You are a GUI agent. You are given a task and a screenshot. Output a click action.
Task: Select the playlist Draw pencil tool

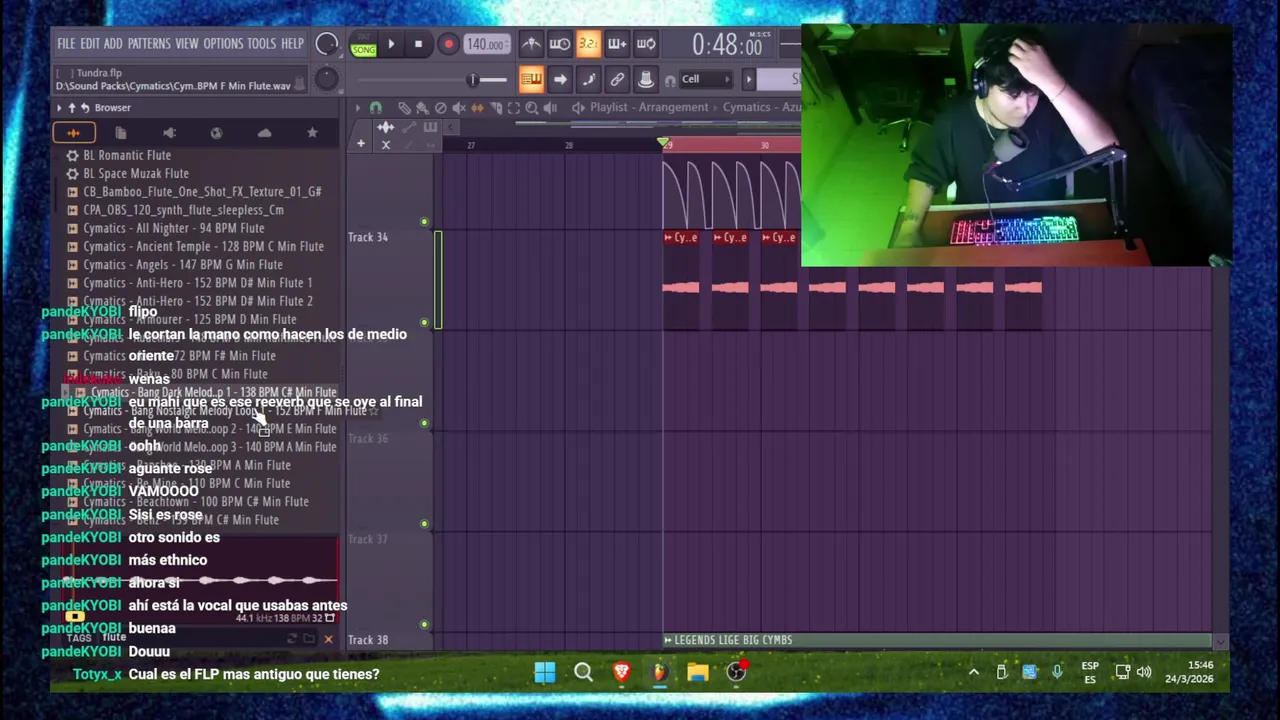click(404, 107)
